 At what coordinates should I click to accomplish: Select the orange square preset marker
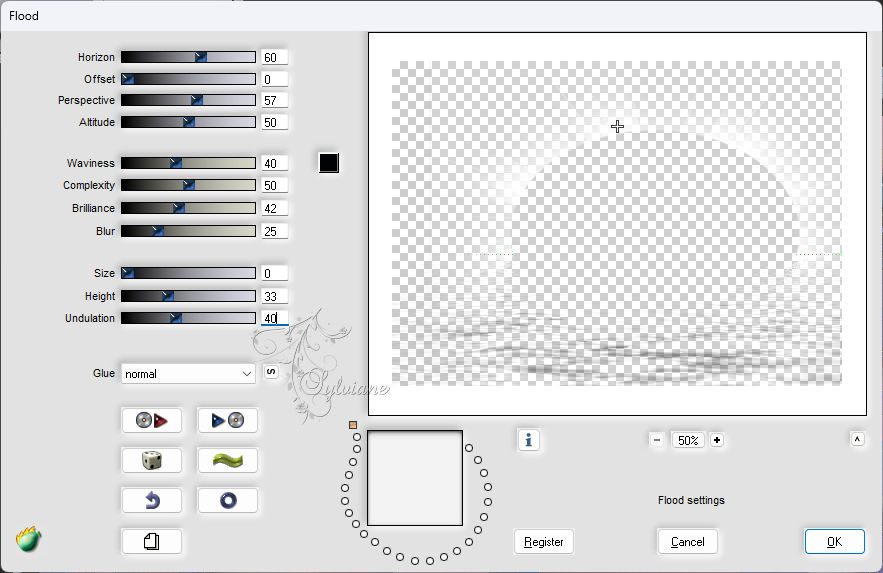point(353,425)
